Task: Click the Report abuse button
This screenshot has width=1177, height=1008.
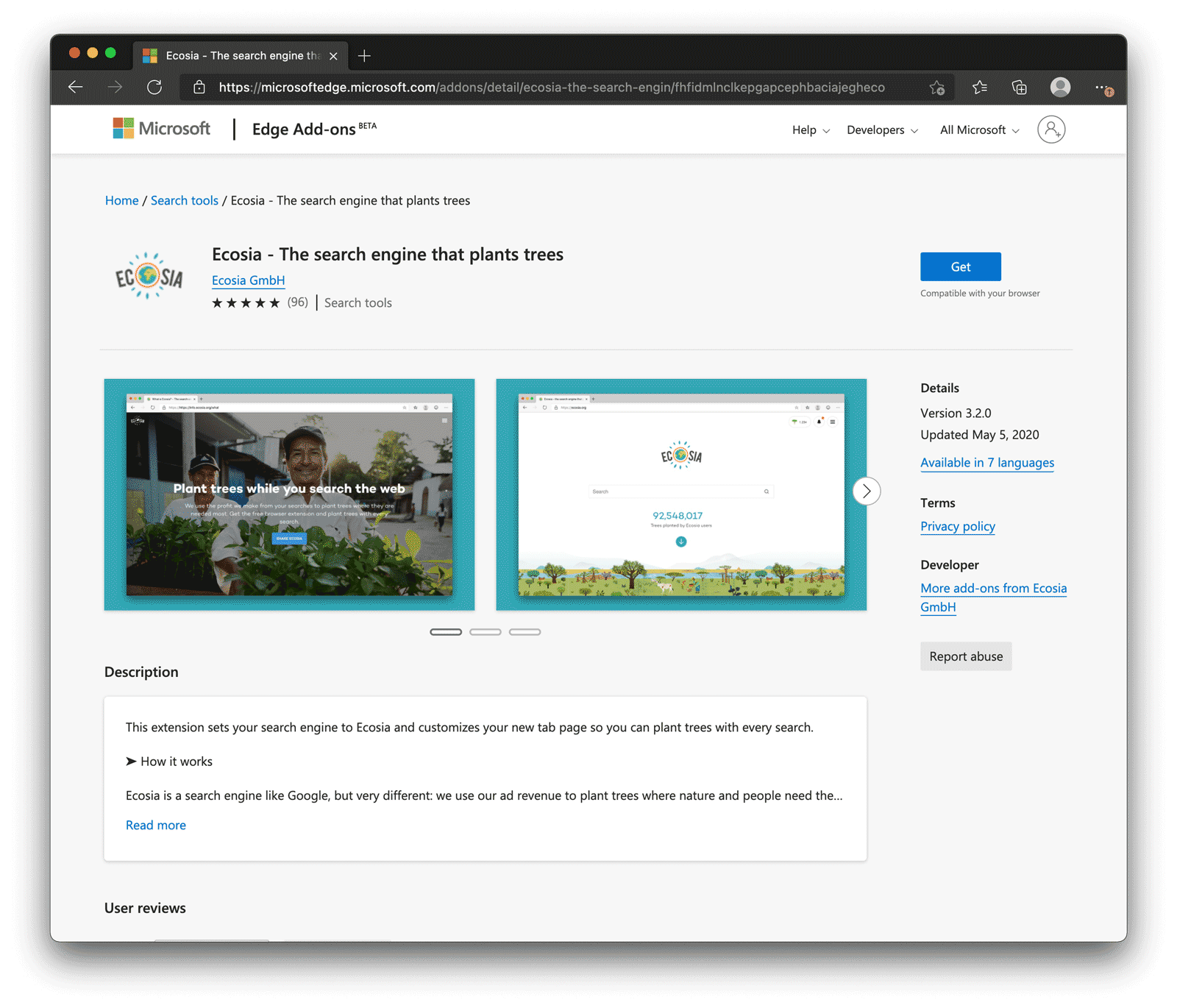Action: pos(966,656)
